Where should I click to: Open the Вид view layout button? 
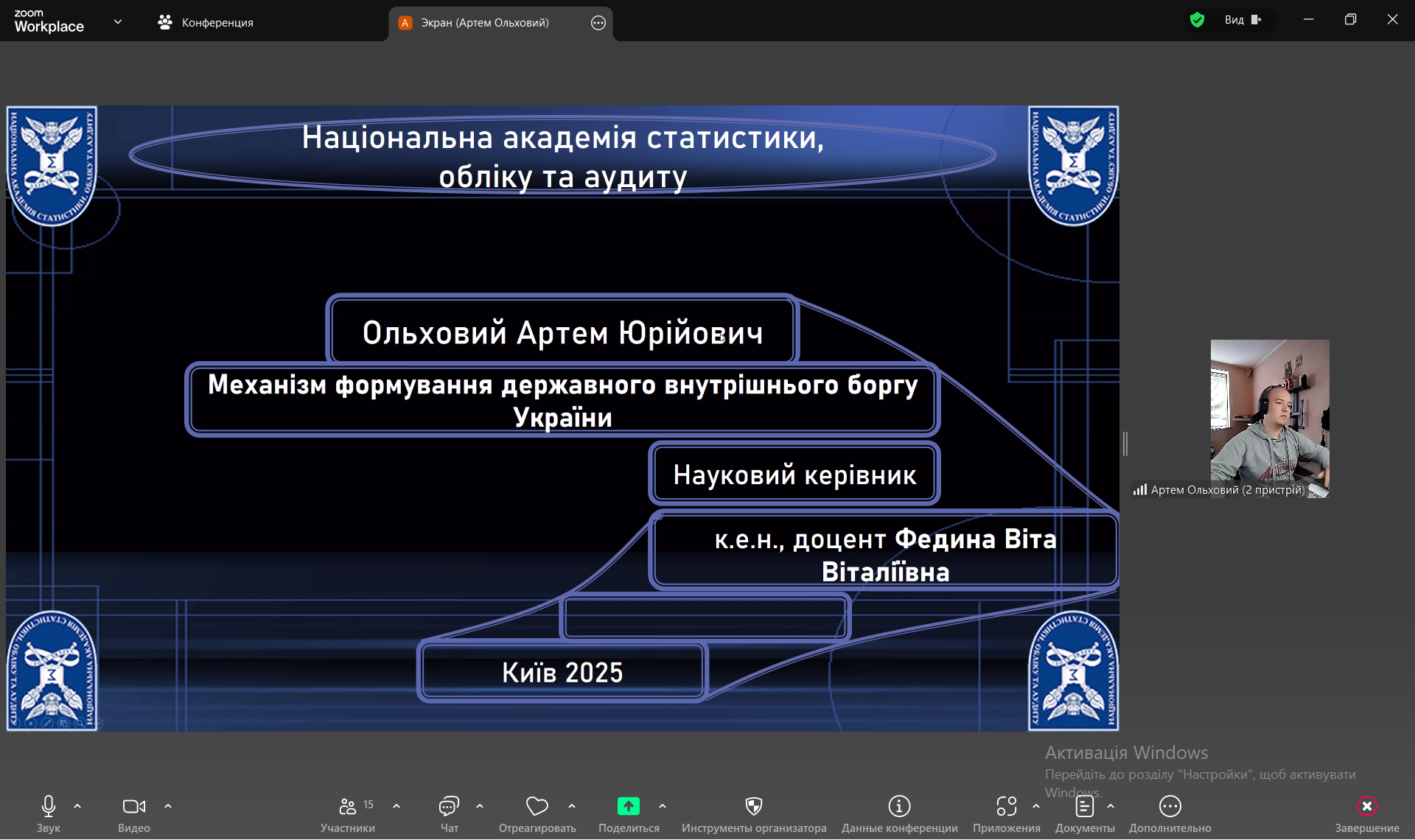1243,20
